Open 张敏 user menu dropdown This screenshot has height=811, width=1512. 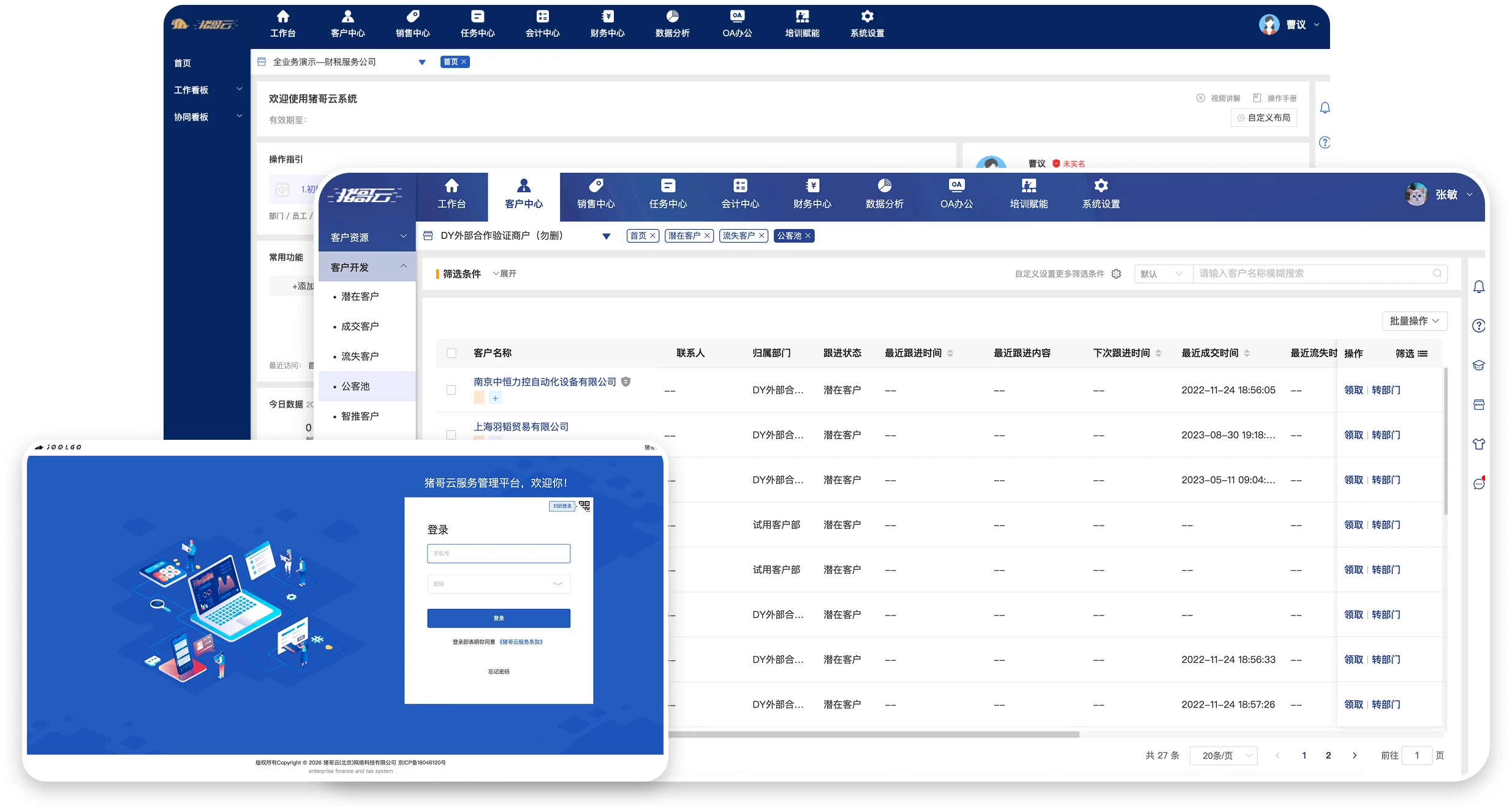1470,195
